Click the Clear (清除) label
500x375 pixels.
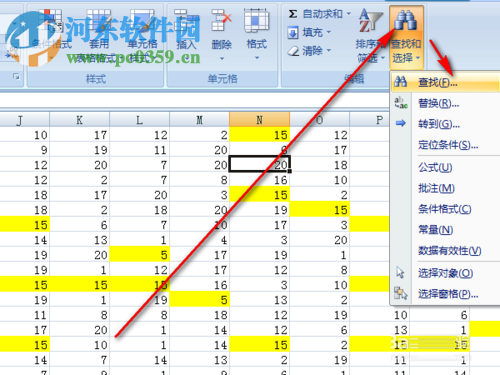pyautogui.click(x=312, y=51)
